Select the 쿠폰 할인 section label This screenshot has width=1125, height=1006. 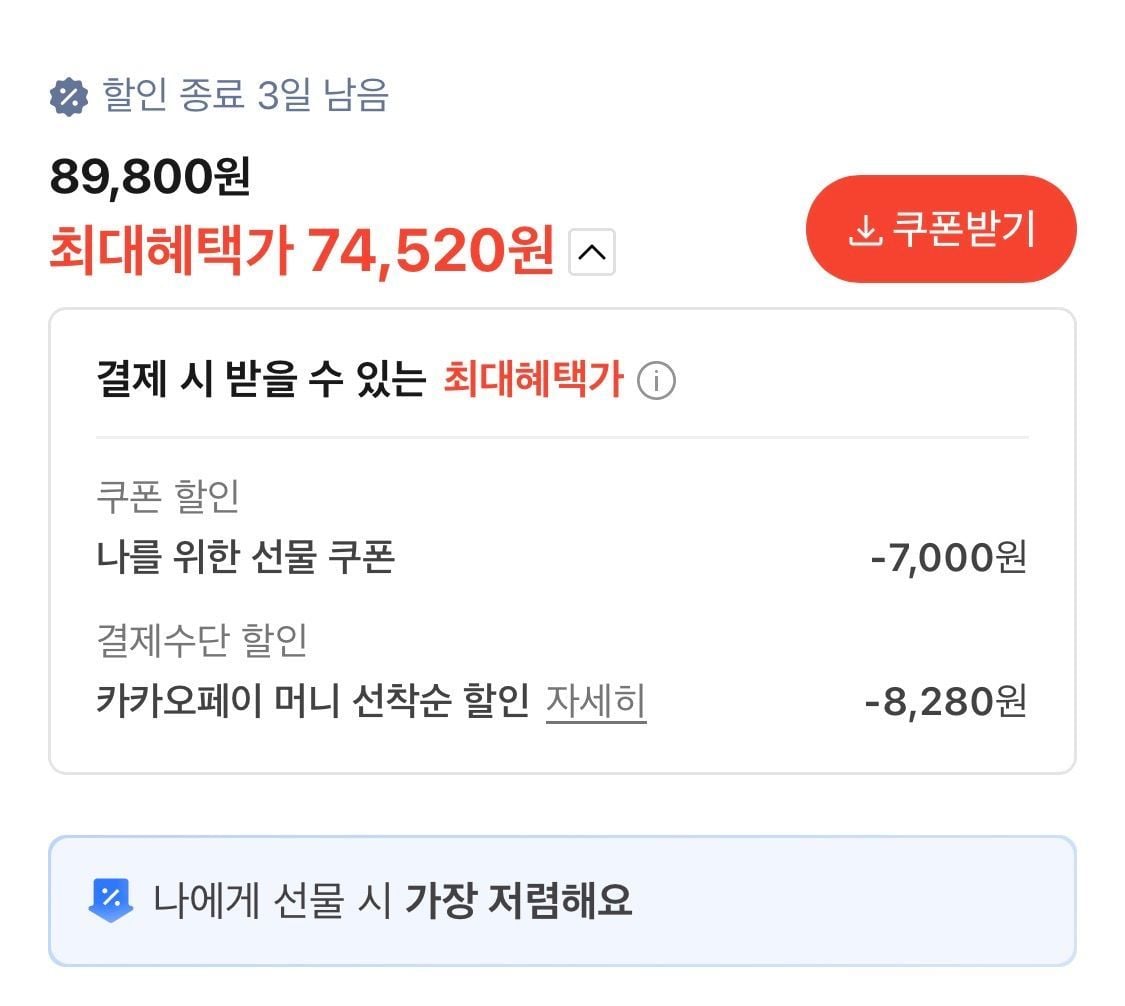pyautogui.click(x=168, y=496)
